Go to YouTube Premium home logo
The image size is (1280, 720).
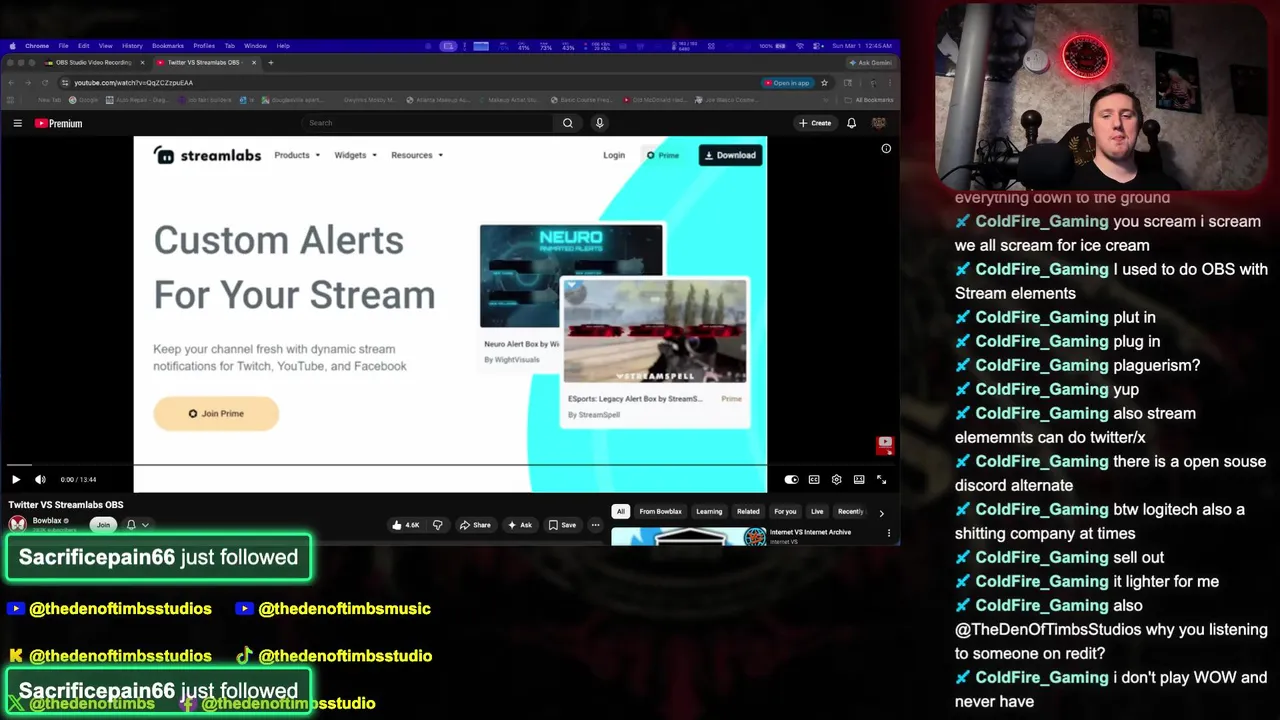click(58, 123)
